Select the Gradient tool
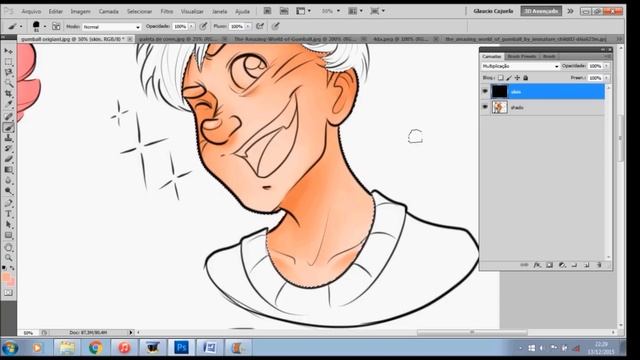 pos(8,170)
